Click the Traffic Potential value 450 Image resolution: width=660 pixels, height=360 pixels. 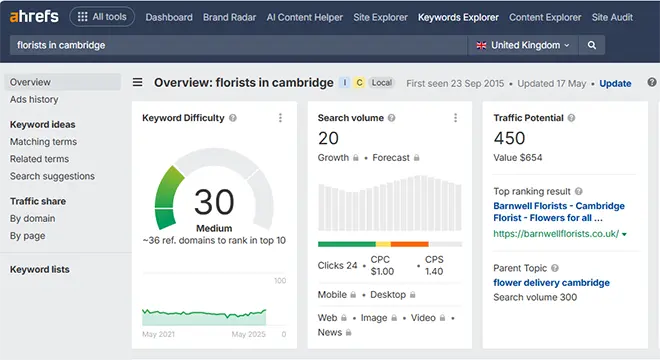pos(509,139)
